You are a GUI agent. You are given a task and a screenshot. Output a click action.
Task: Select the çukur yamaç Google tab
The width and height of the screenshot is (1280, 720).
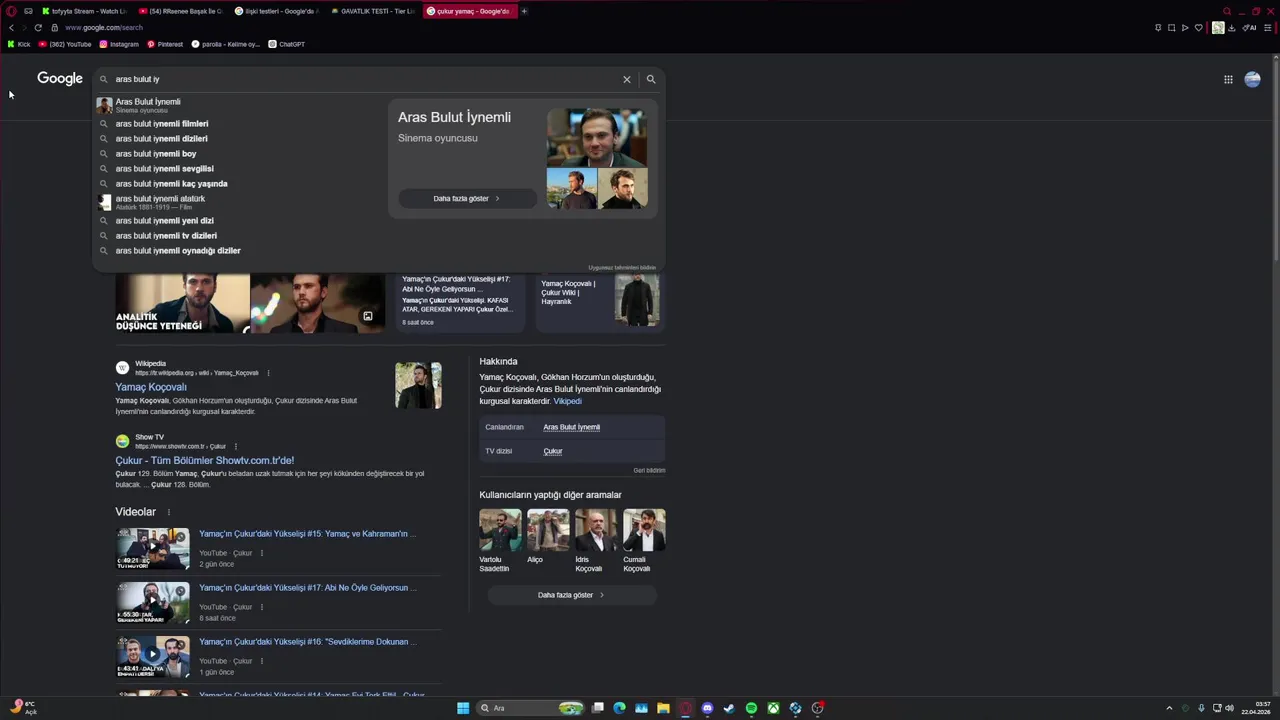tap(468, 11)
